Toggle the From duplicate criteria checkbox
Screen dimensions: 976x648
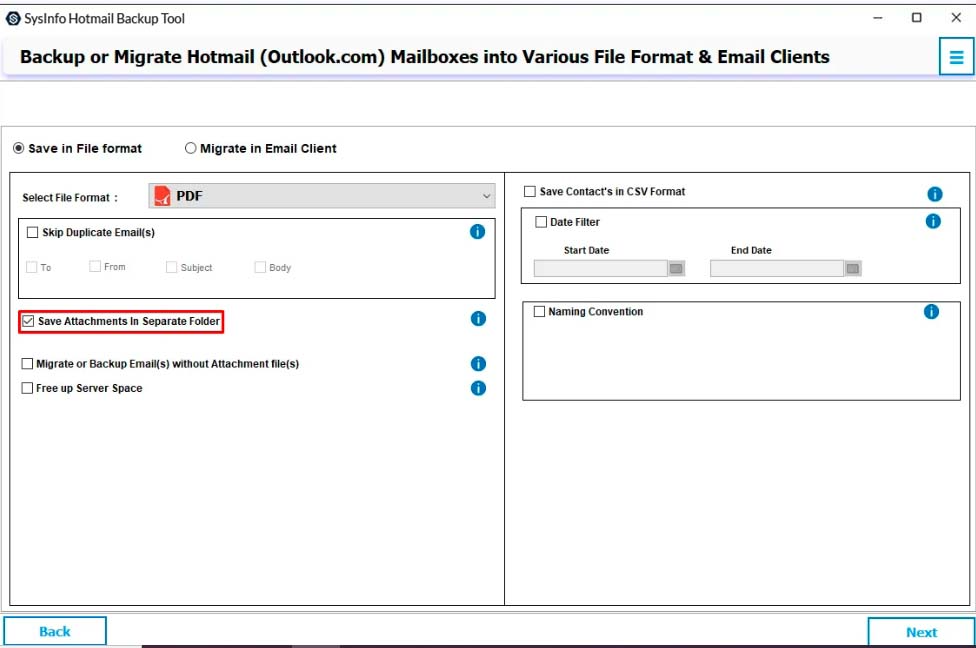click(x=95, y=266)
